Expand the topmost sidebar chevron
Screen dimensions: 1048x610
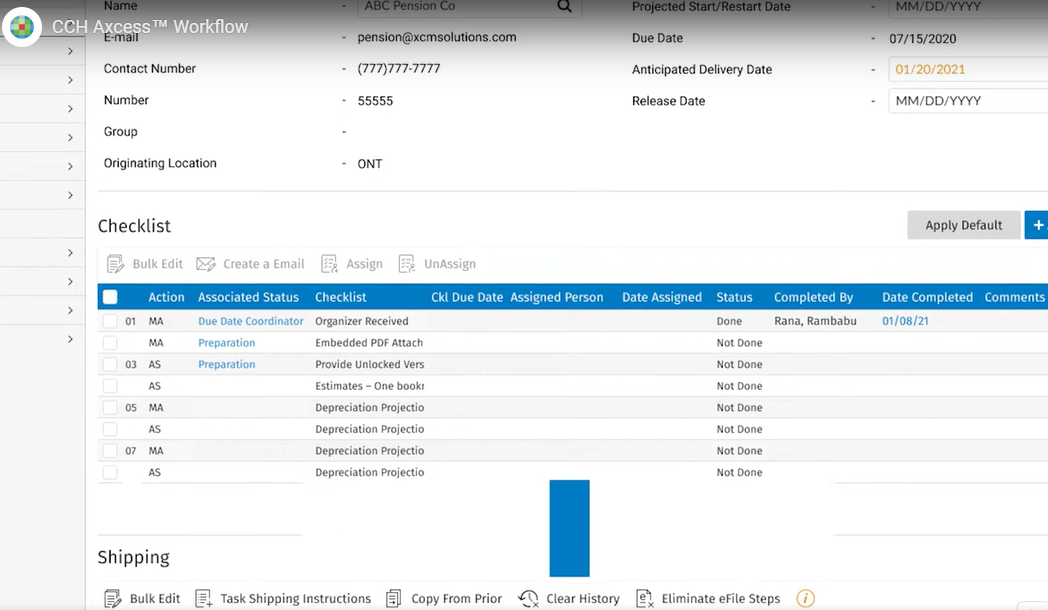click(70, 49)
